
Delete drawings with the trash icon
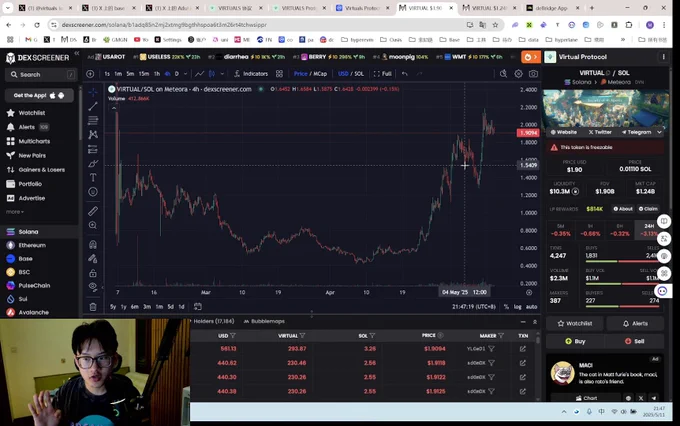point(93,307)
